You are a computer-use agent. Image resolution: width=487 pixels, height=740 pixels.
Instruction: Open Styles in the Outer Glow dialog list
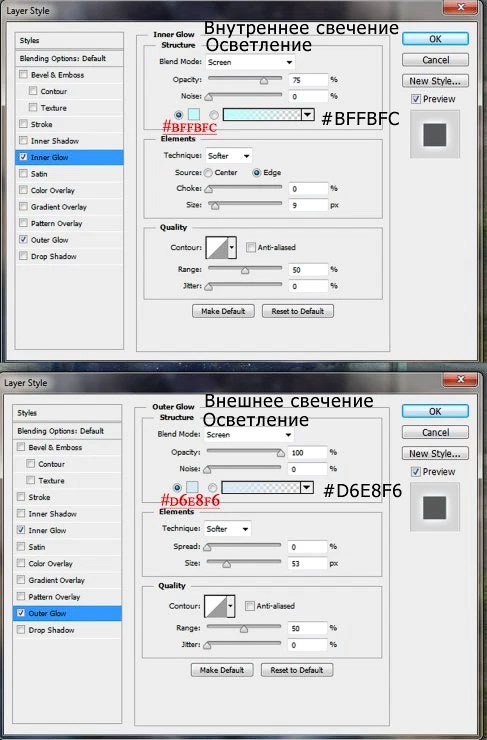(x=67, y=413)
